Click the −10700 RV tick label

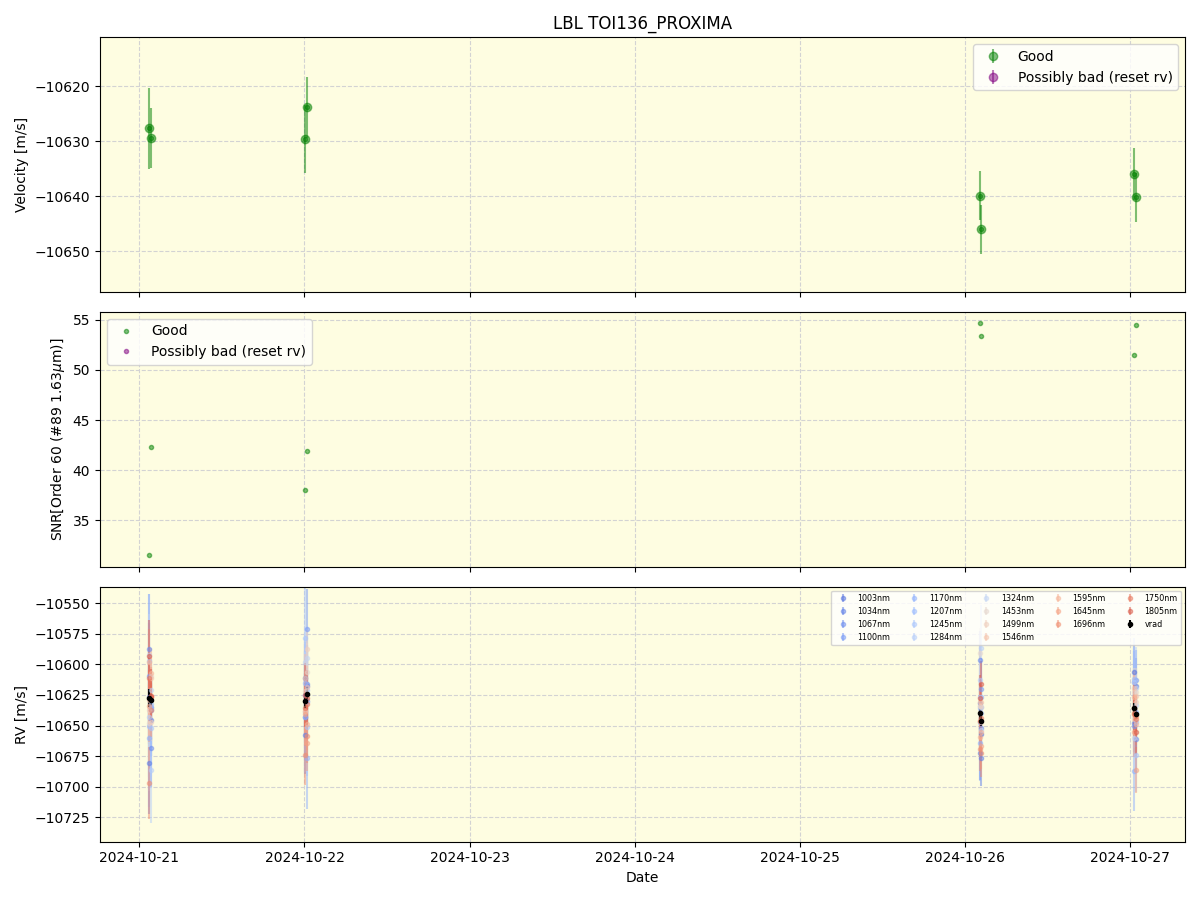click(62, 788)
